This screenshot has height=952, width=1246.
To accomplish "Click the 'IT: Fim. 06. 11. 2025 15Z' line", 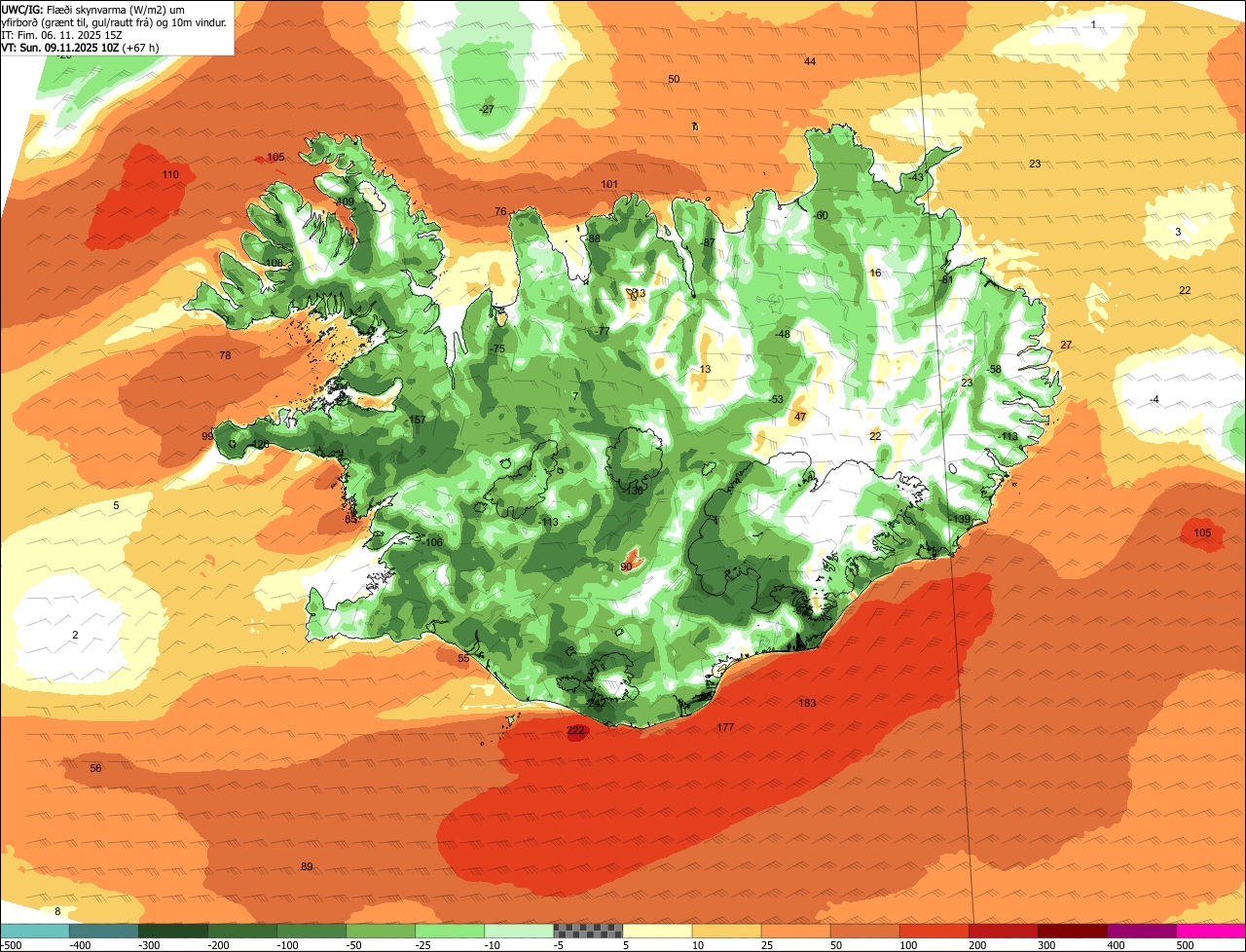I will (x=61, y=34).
